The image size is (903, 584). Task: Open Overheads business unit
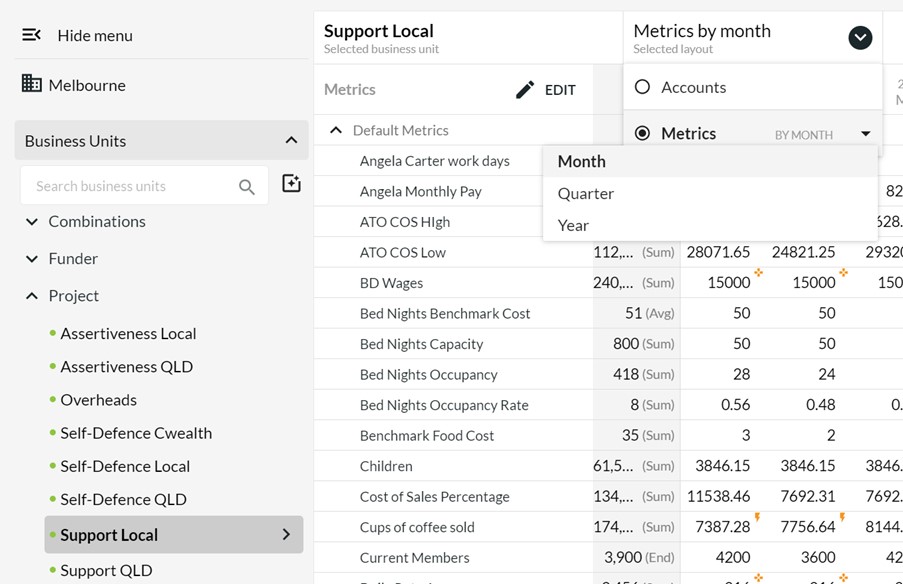coord(98,400)
